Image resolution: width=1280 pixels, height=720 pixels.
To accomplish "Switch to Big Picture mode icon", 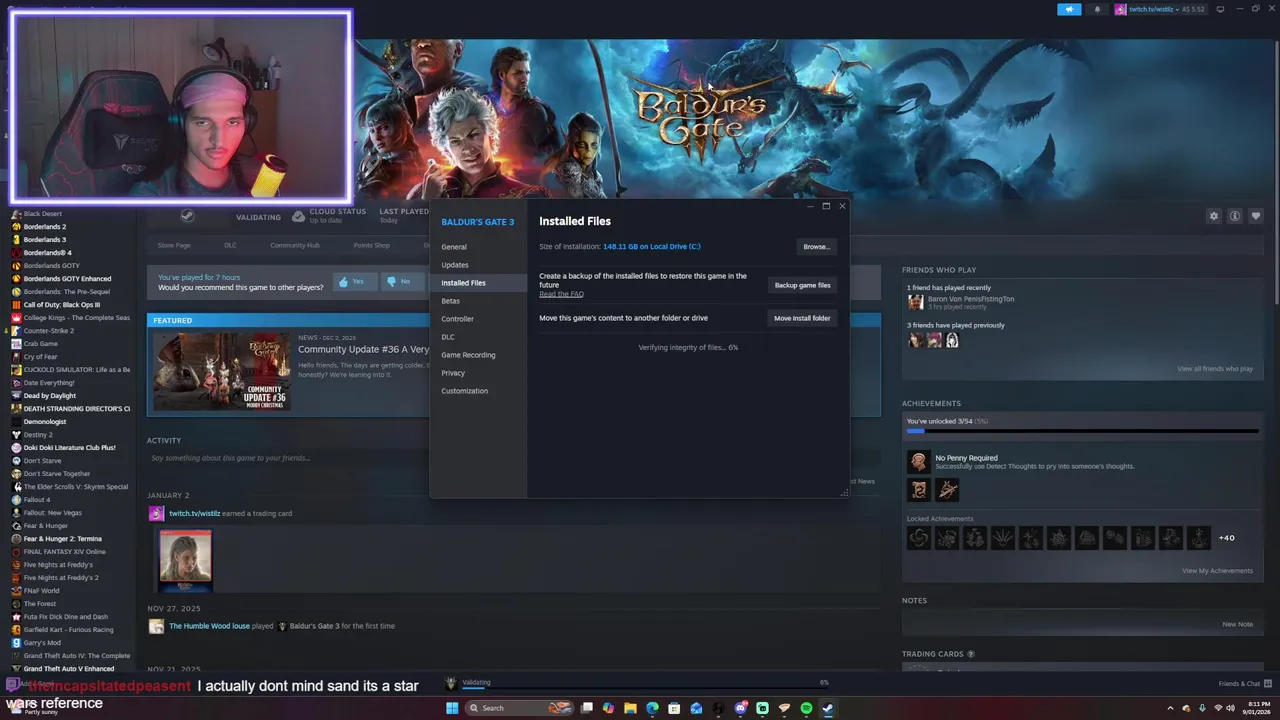I will (x=1222, y=9).
